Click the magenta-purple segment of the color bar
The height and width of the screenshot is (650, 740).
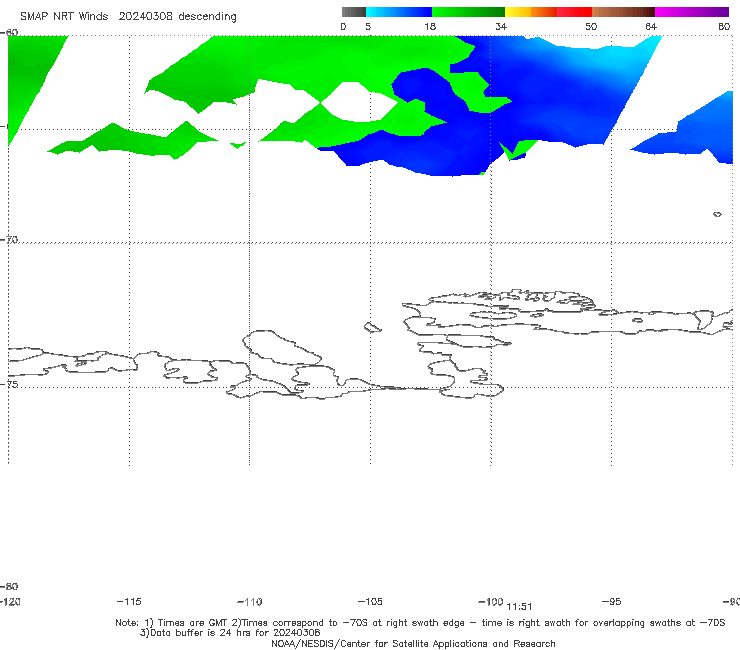coord(692,12)
